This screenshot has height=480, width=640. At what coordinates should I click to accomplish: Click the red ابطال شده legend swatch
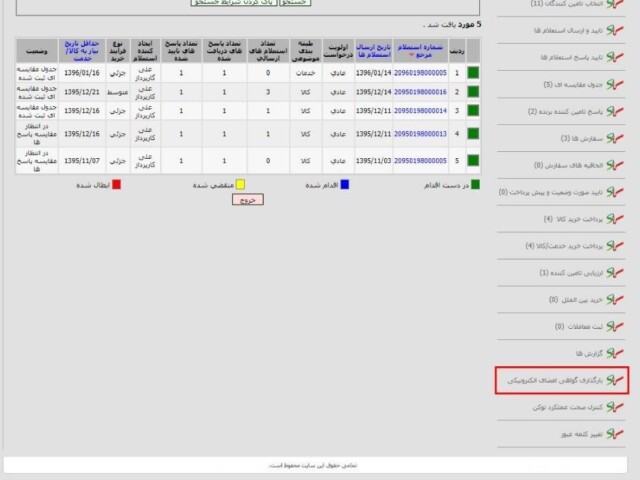tap(116, 184)
